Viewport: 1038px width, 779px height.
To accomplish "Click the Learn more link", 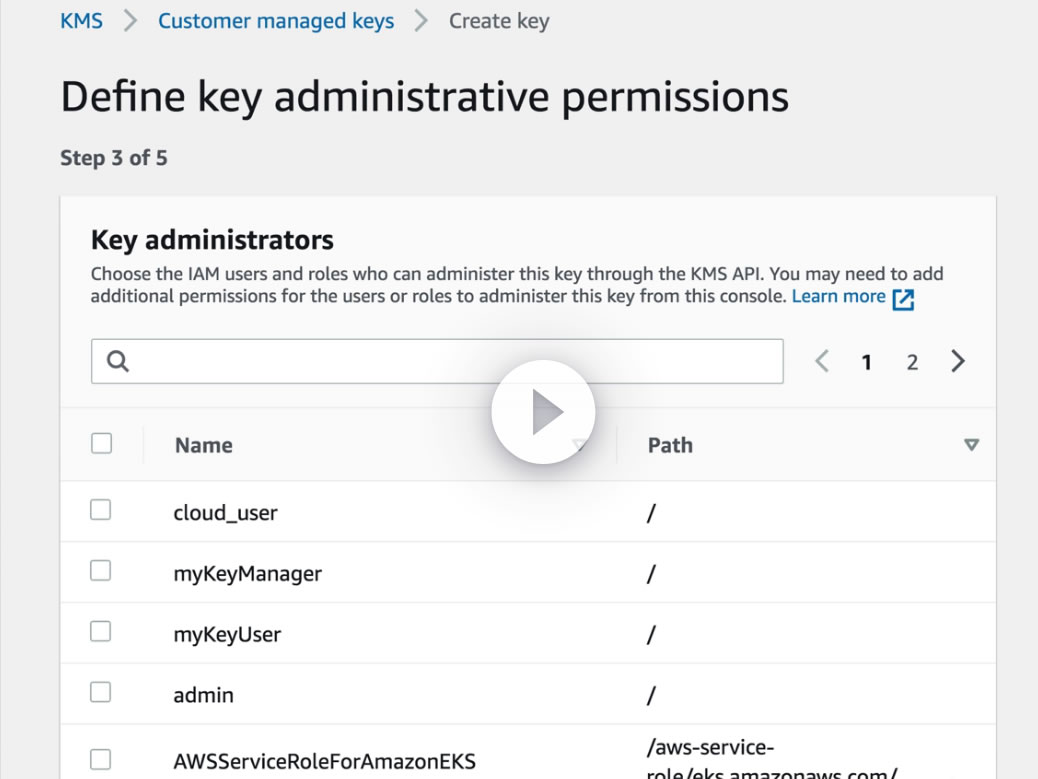I will point(838,297).
